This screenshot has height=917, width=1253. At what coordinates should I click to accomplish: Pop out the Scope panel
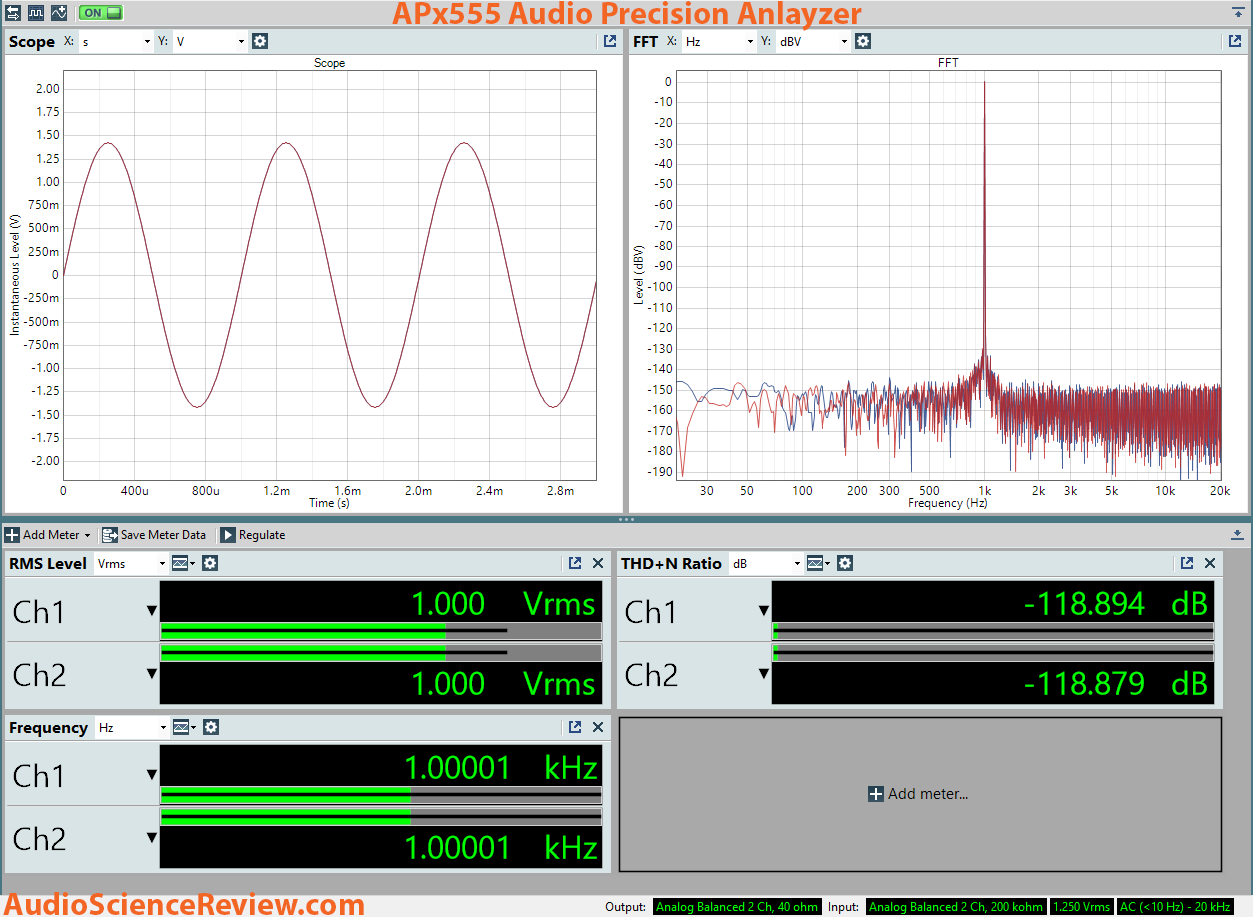[609, 42]
